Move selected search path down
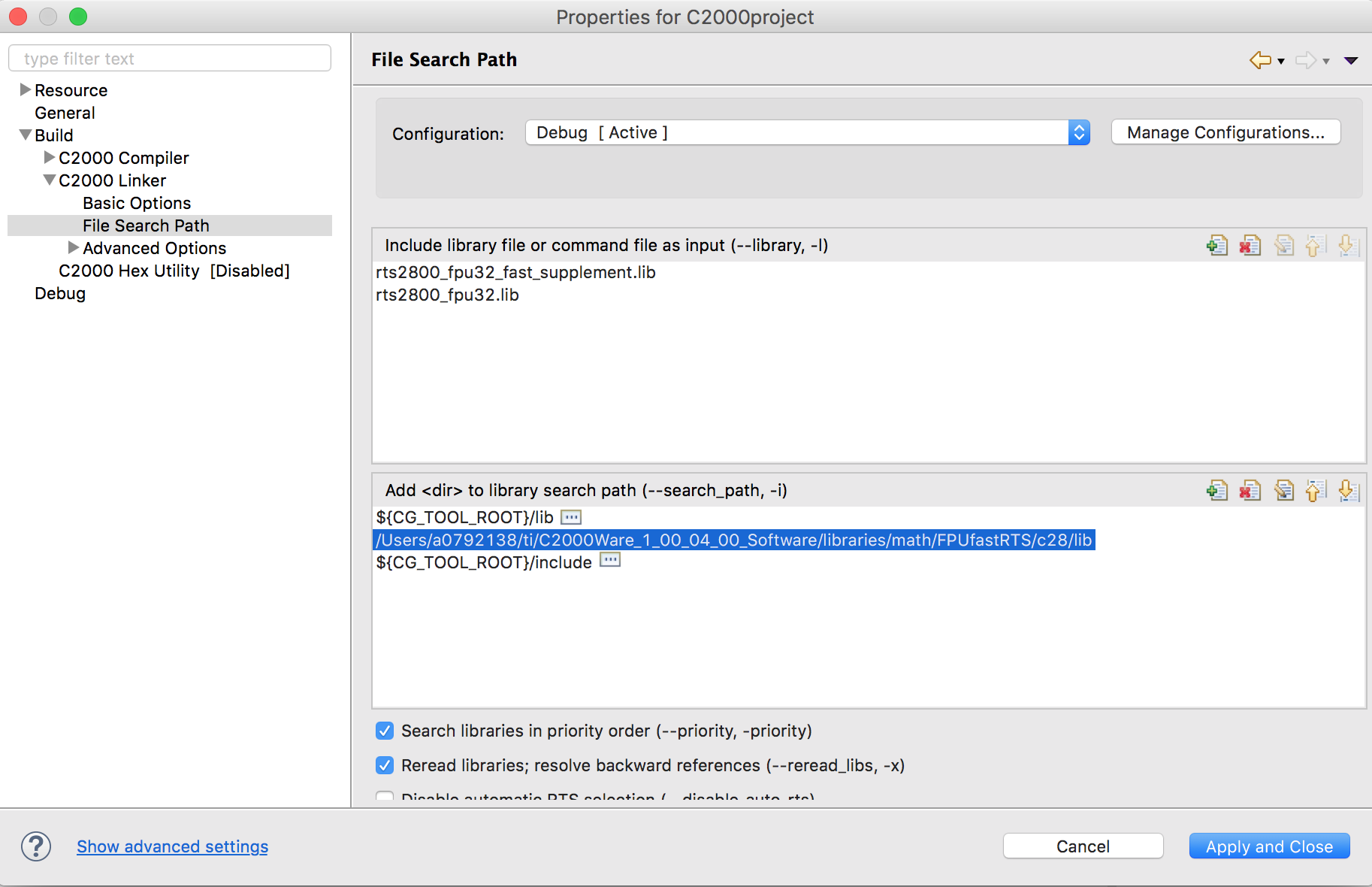Image resolution: width=1372 pixels, height=887 pixels. [1348, 491]
